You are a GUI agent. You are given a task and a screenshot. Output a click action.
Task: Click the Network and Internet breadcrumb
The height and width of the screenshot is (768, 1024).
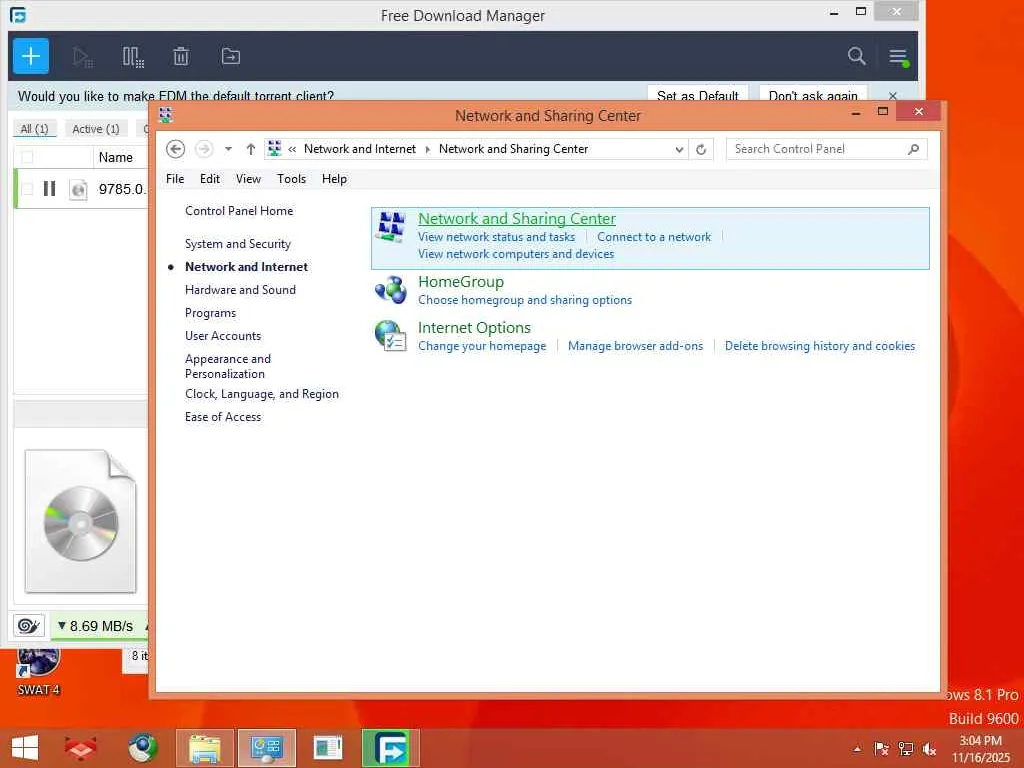click(359, 149)
